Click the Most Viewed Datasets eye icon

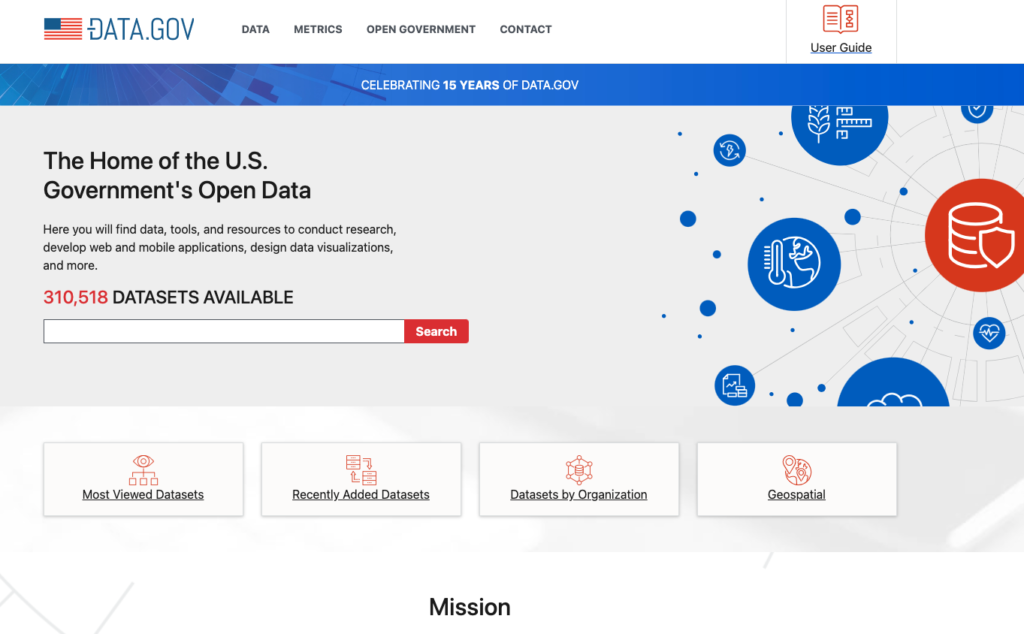143,469
